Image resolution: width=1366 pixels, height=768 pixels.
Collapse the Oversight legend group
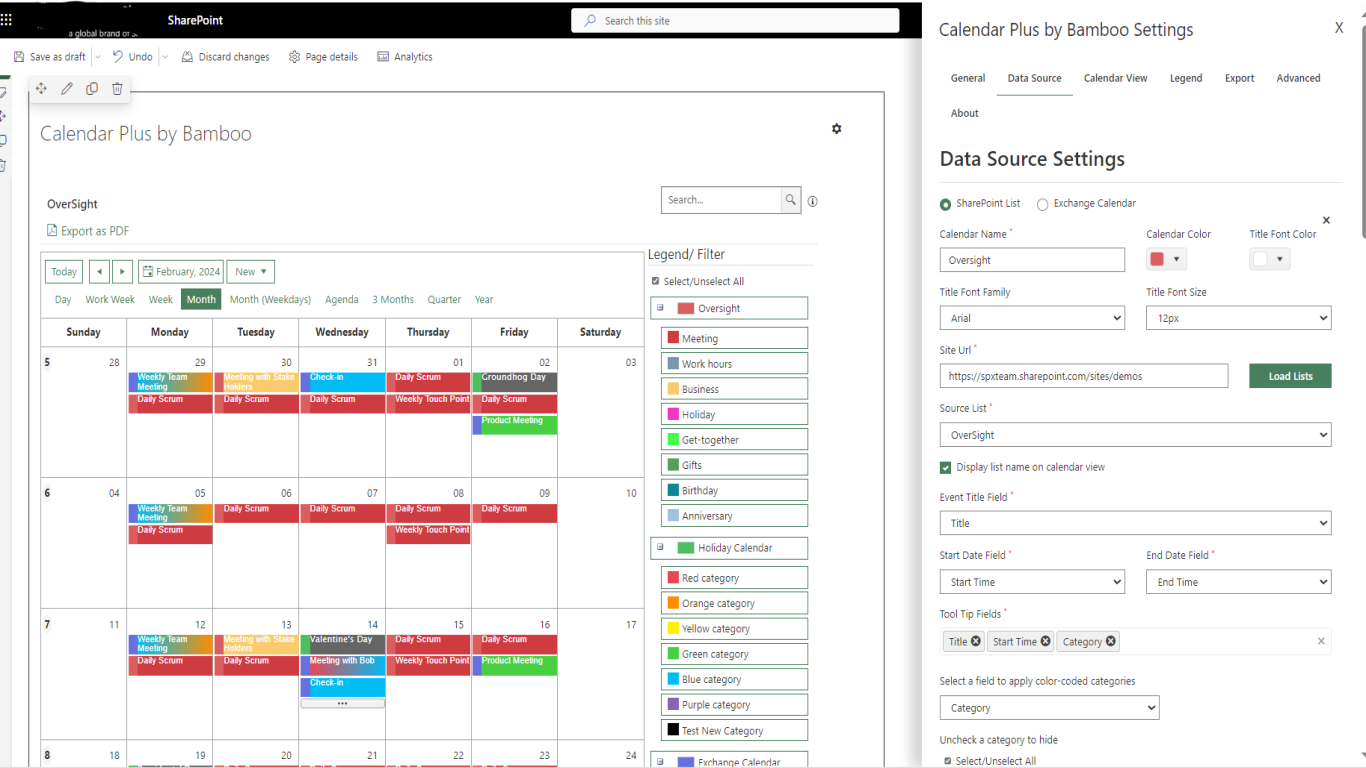[660, 308]
